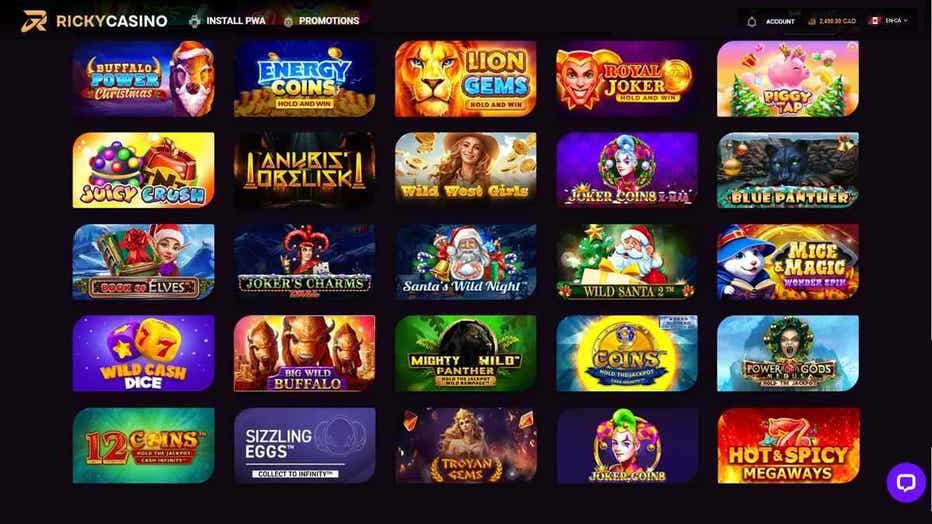Launch the Mighty Wild Panther game
Screen dimensions: 932x524
point(465,353)
